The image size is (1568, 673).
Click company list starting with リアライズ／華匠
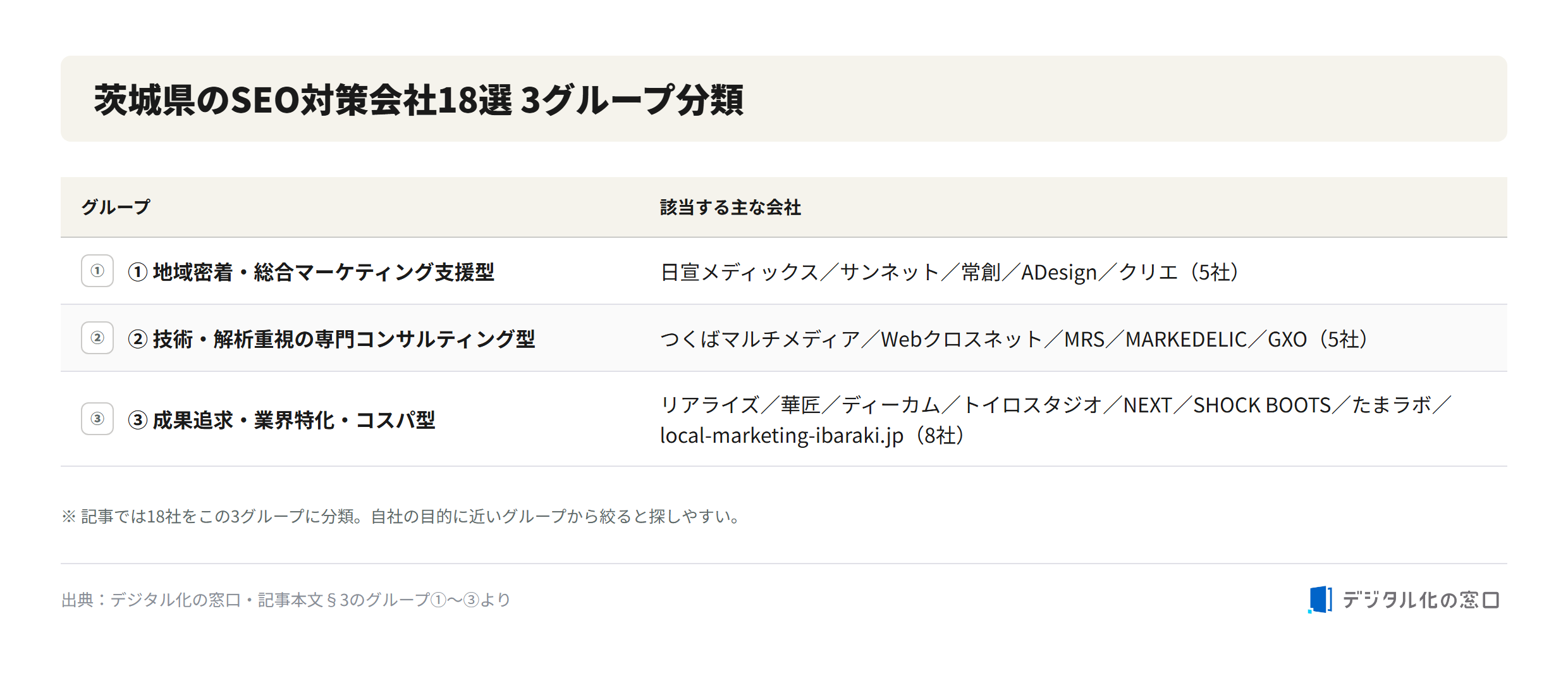click(x=1056, y=420)
